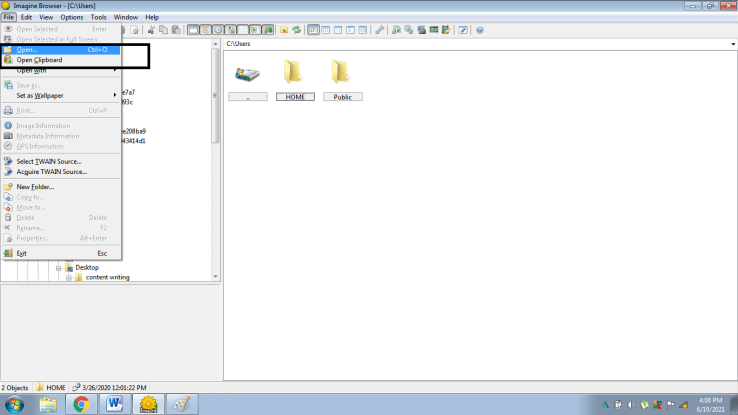Expand the Set as Wallpaper submenu arrow
This screenshot has height=415, width=738.
(x=115, y=96)
